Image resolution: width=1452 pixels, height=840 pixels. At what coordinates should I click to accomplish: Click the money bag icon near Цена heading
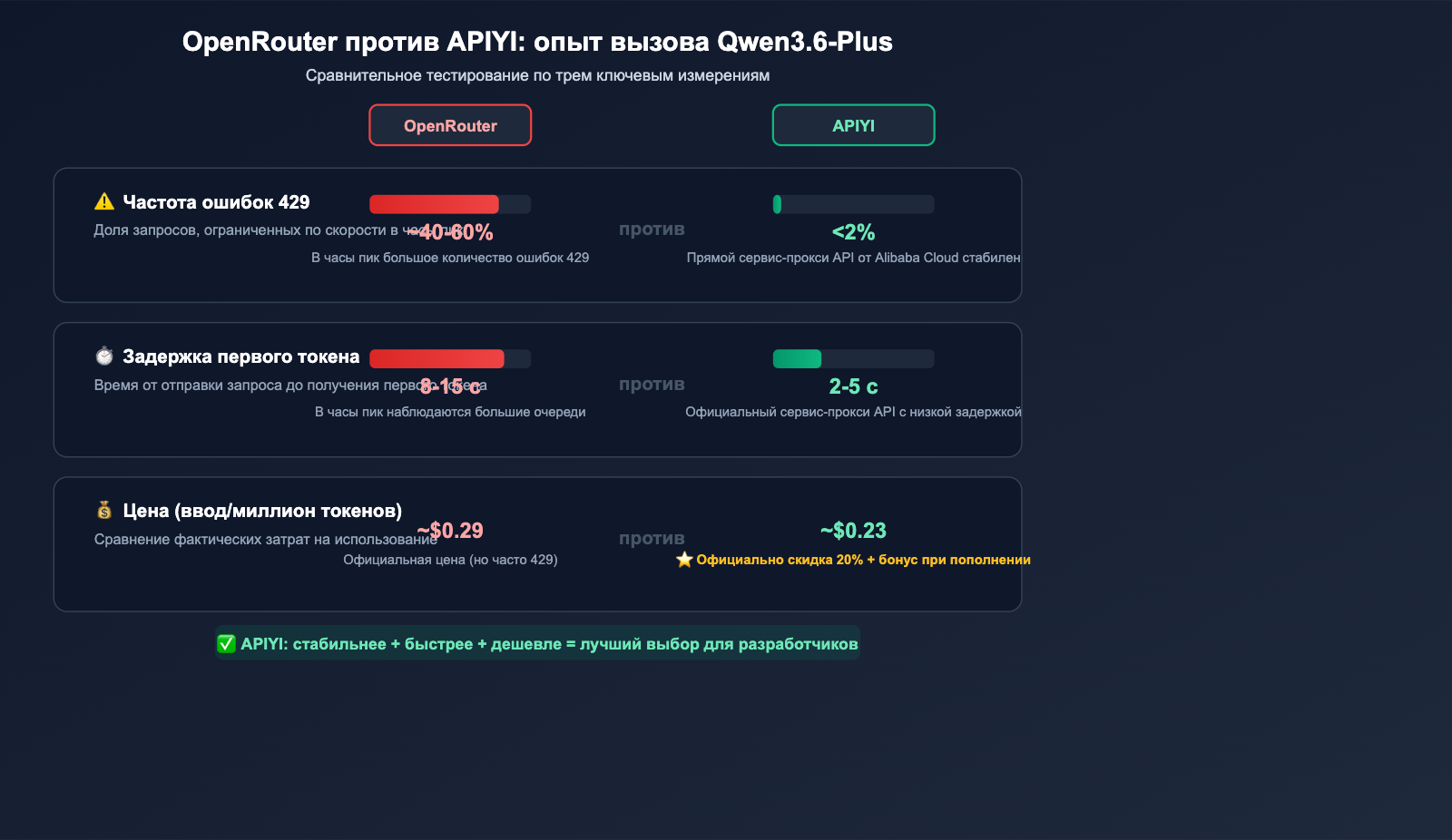[103, 510]
